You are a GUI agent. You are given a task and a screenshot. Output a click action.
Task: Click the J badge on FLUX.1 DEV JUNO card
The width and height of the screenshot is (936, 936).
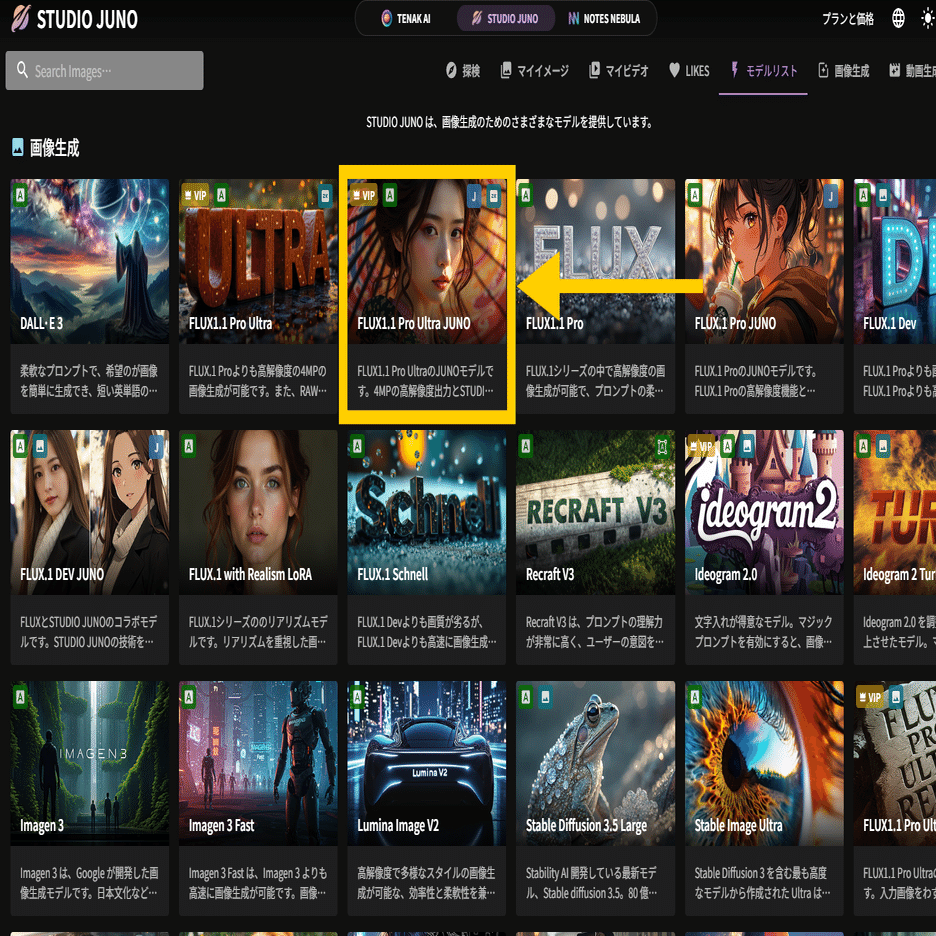click(x=156, y=446)
